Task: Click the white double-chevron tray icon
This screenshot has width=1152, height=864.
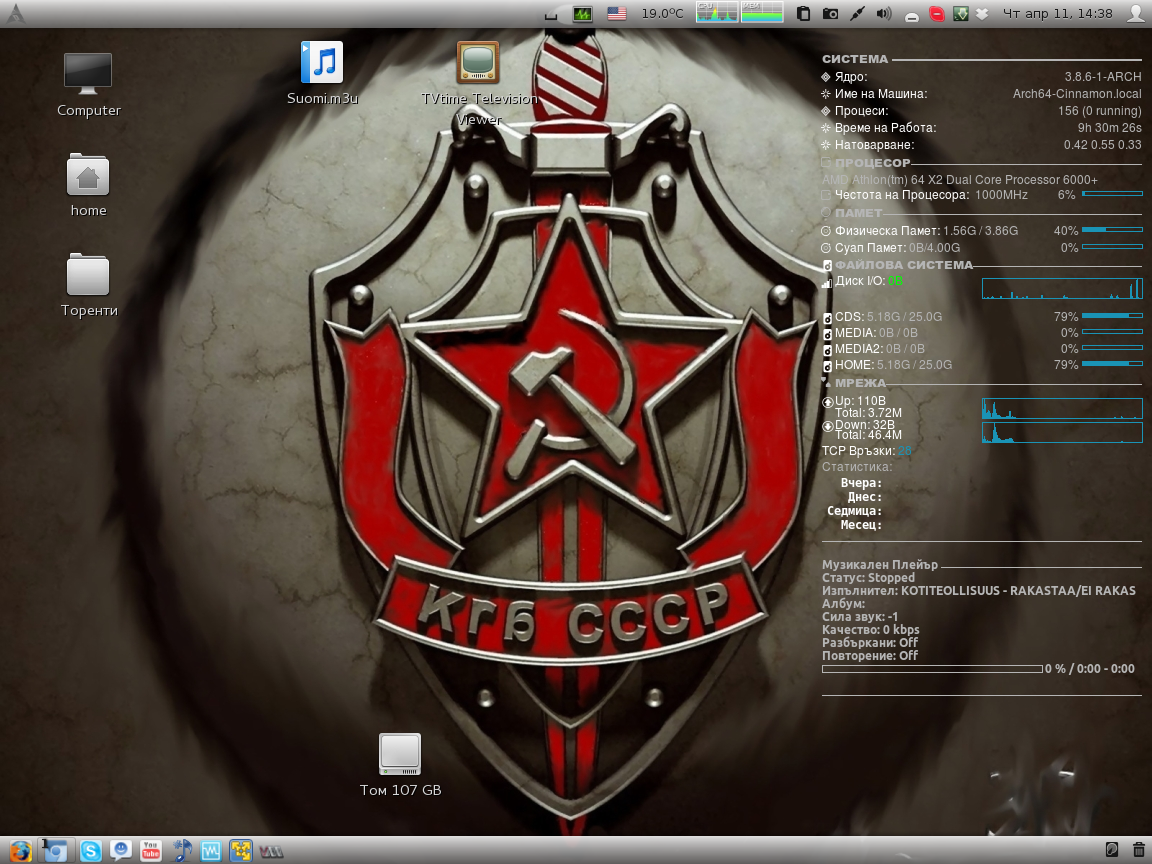Action: (x=983, y=14)
